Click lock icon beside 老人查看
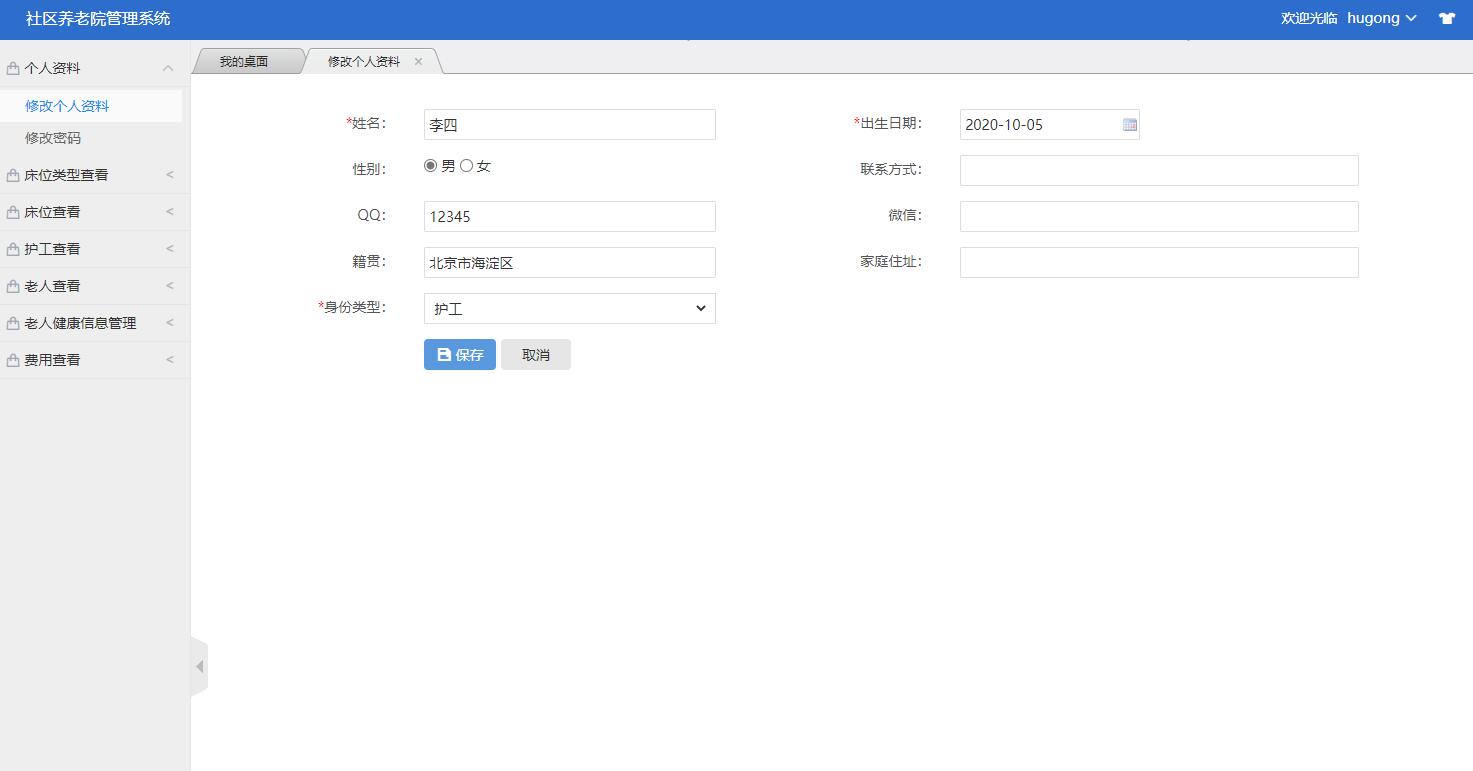1473x771 pixels. tap(13, 286)
